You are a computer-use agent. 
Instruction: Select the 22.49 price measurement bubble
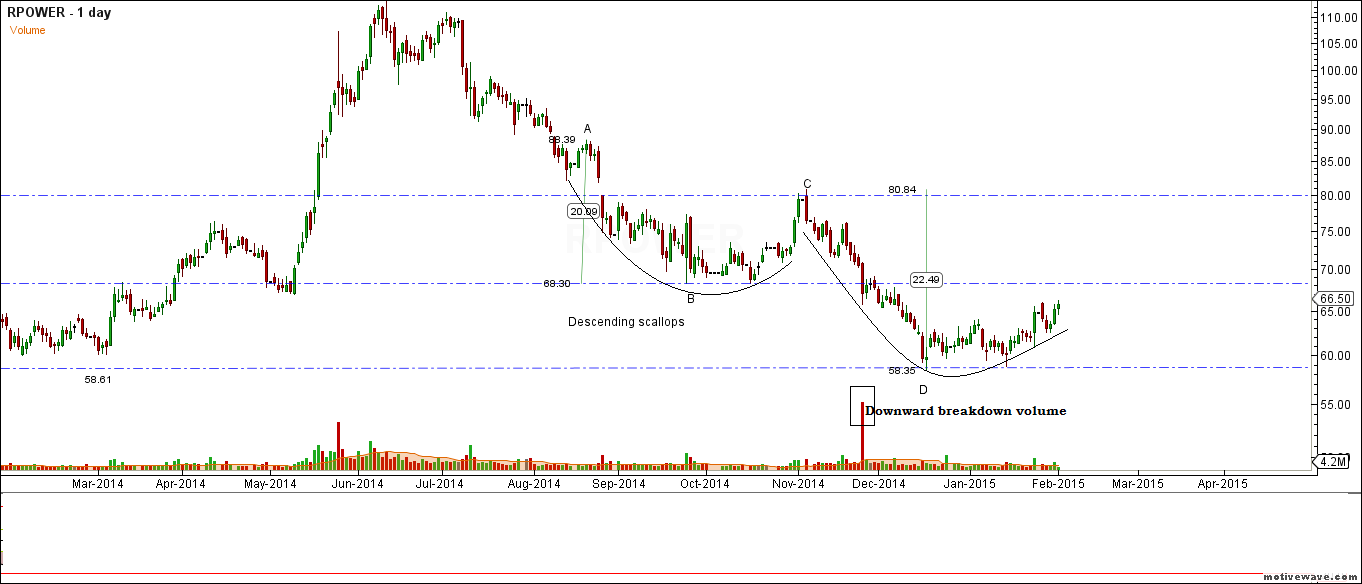(x=925, y=280)
